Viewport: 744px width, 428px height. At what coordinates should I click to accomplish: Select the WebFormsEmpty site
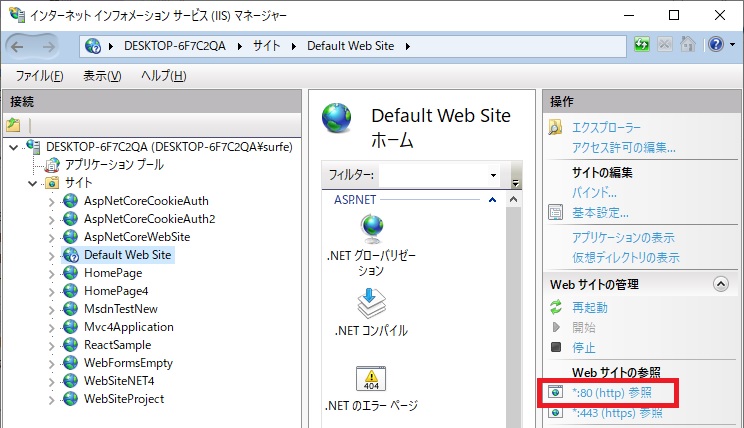[128, 363]
